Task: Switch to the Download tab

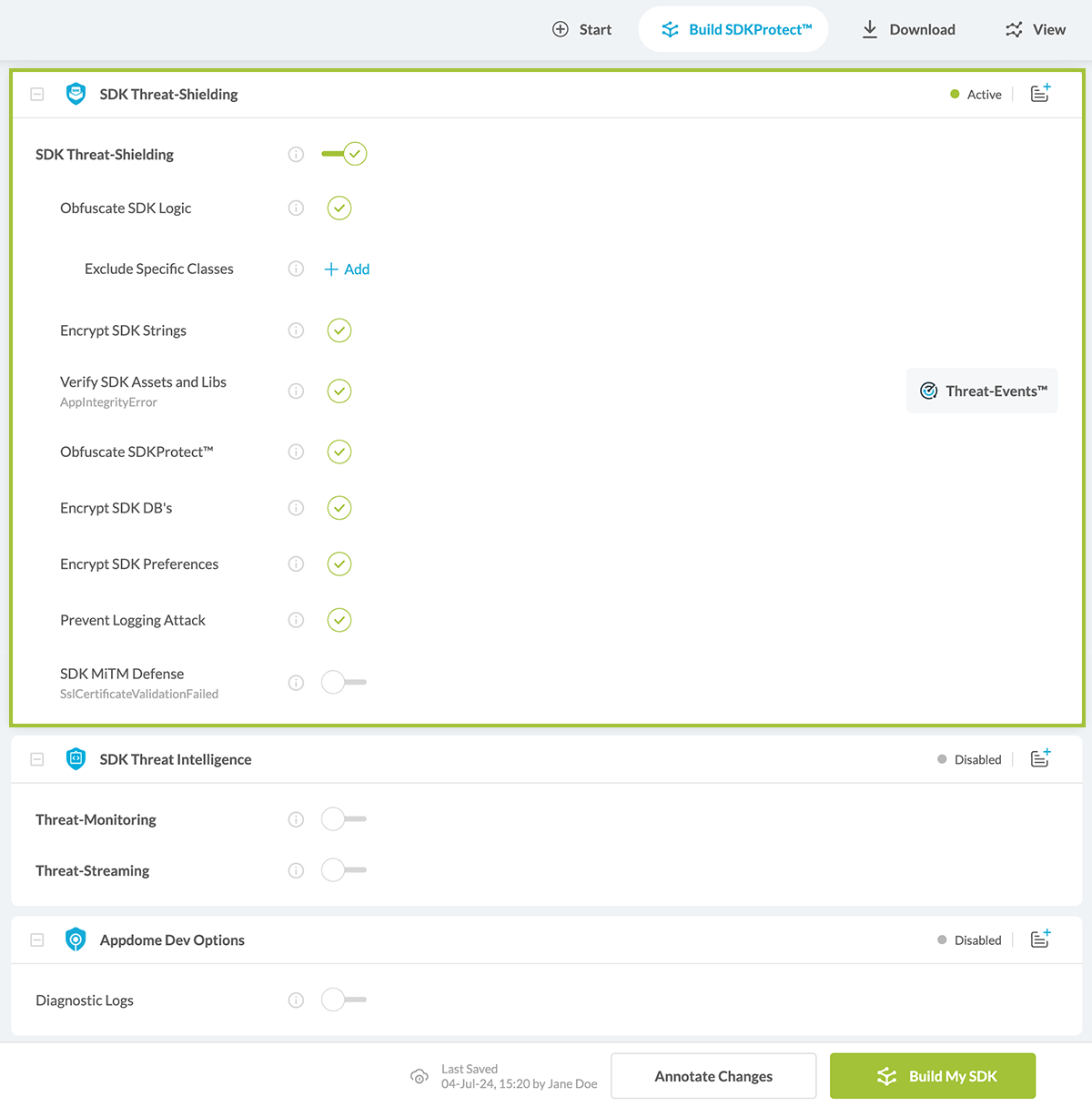Action: 908,29
